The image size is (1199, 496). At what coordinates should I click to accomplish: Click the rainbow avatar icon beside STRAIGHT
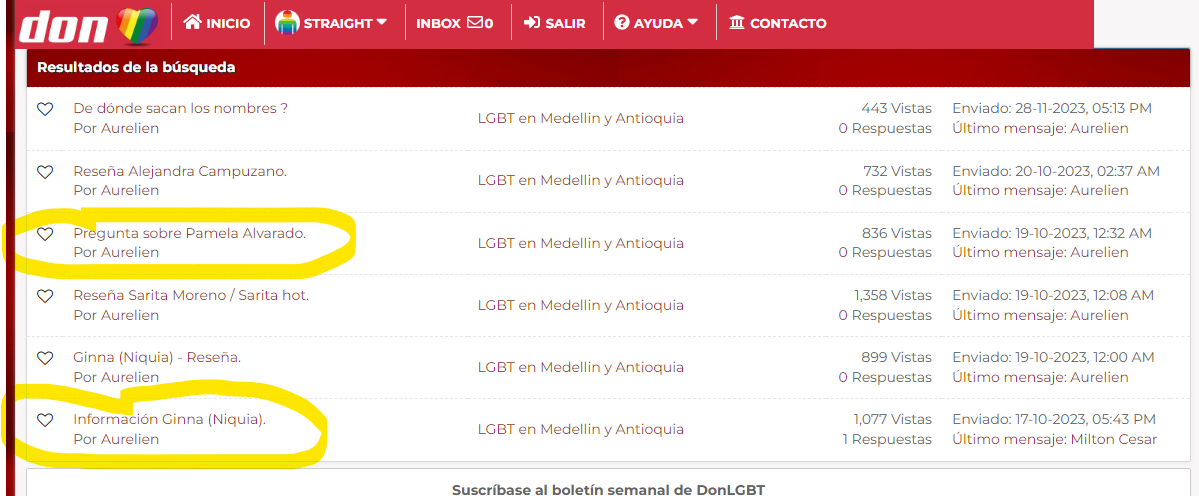287,23
